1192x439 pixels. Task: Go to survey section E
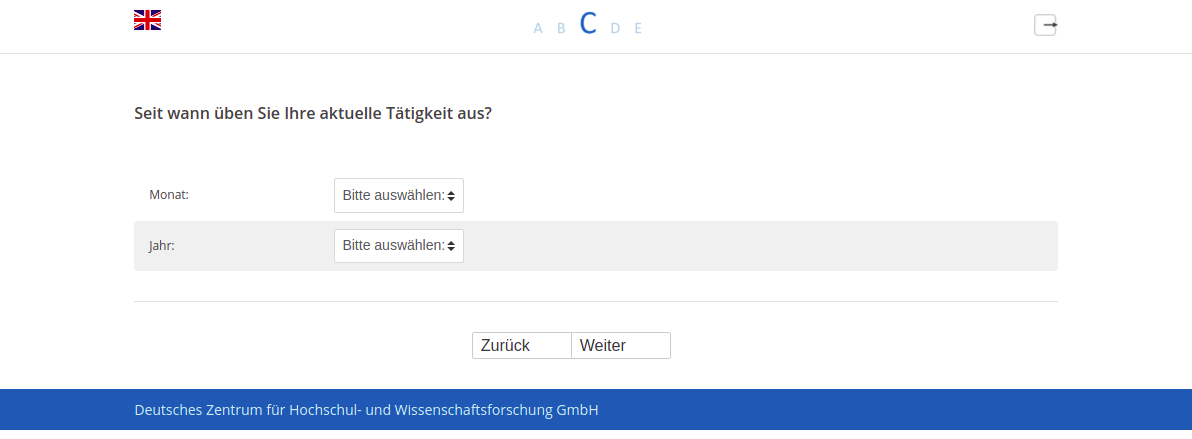click(638, 29)
